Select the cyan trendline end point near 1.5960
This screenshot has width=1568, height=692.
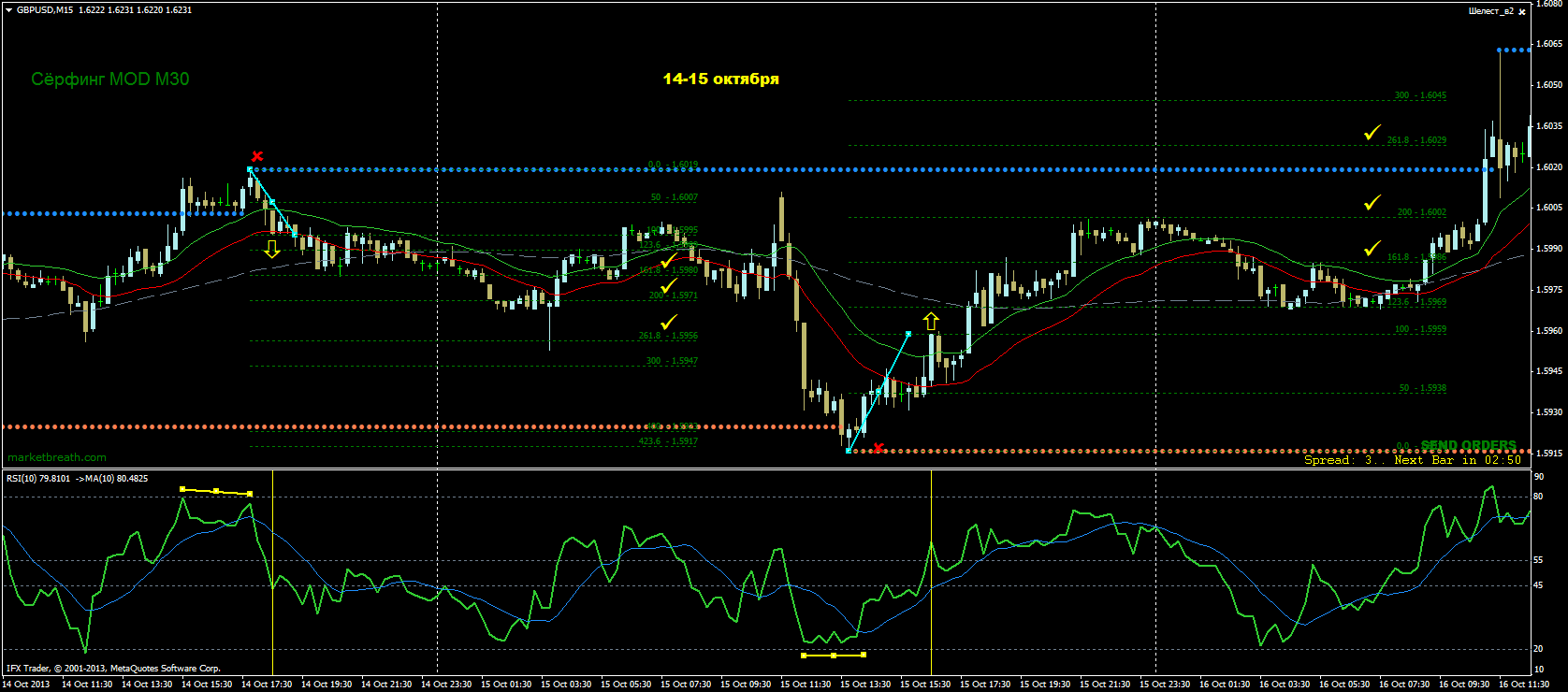908,333
